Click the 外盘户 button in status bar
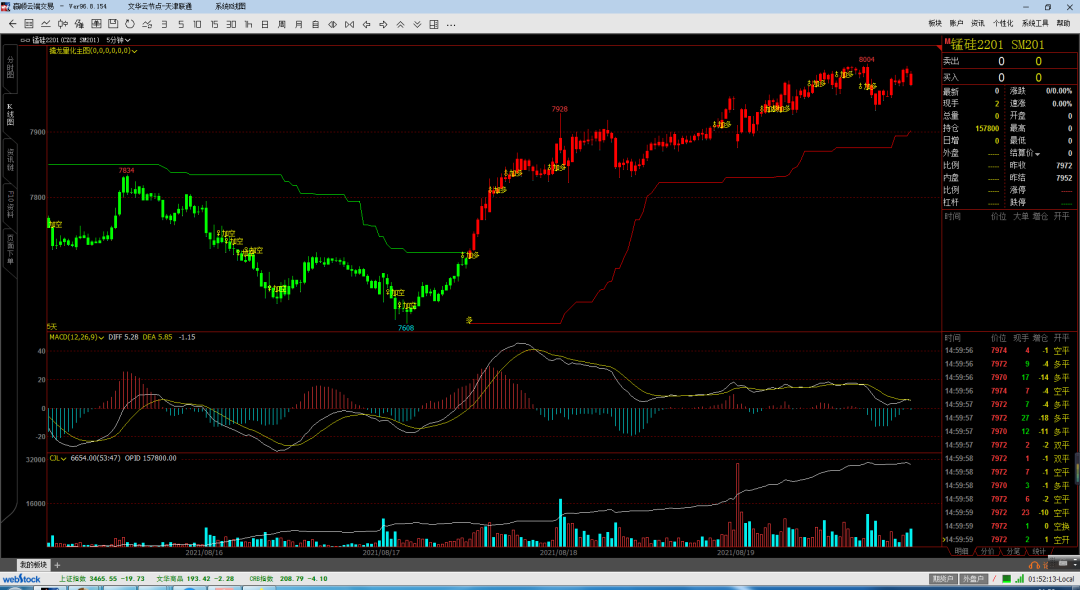The height and width of the screenshot is (590, 1080). [972, 578]
